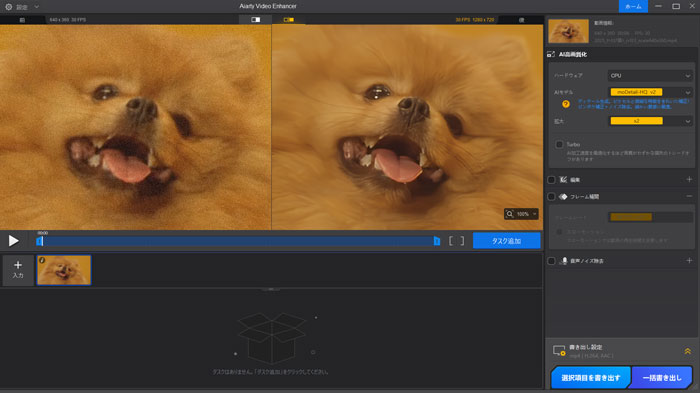This screenshot has width=700, height=393.
Task: Click the export settings monitor icon
Action: pyautogui.click(x=559, y=351)
